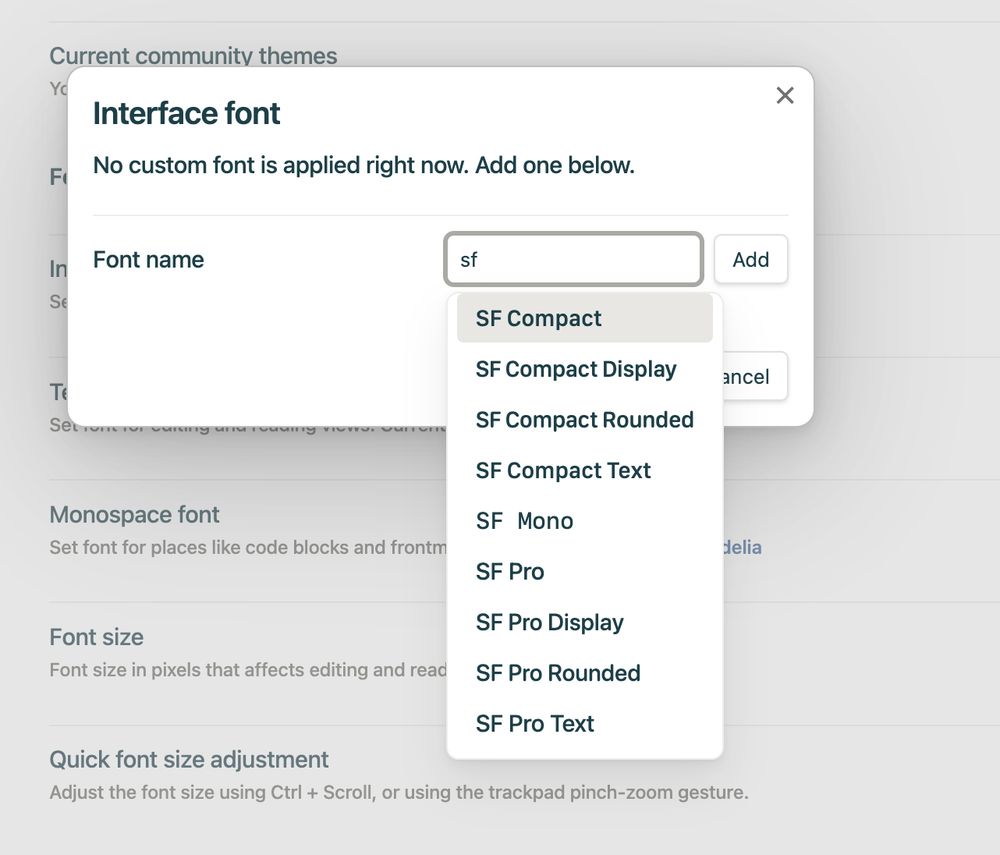Viewport: 1000px width, 855px height.
Task: Select SF Pro Text suggestion
Action: point(585,724)
